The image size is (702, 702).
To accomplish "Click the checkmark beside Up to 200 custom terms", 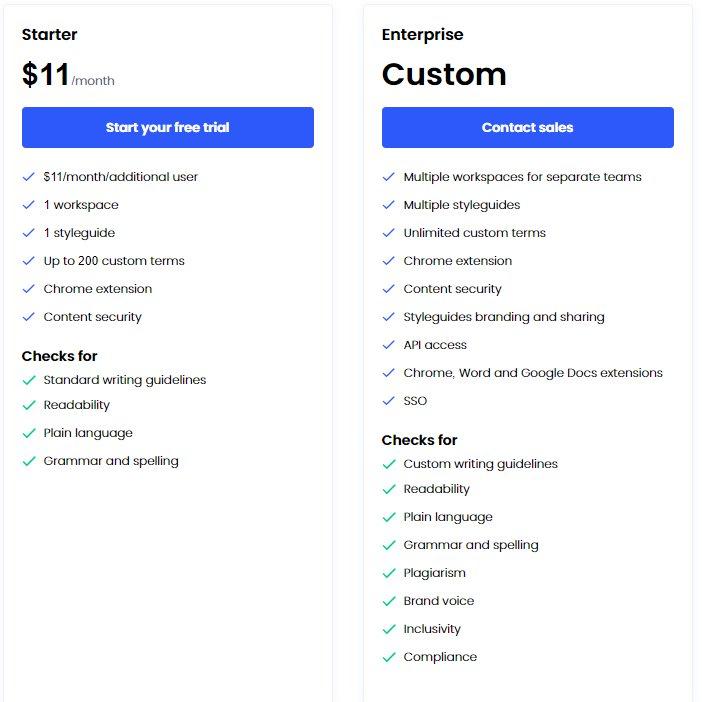I will 29,261.
